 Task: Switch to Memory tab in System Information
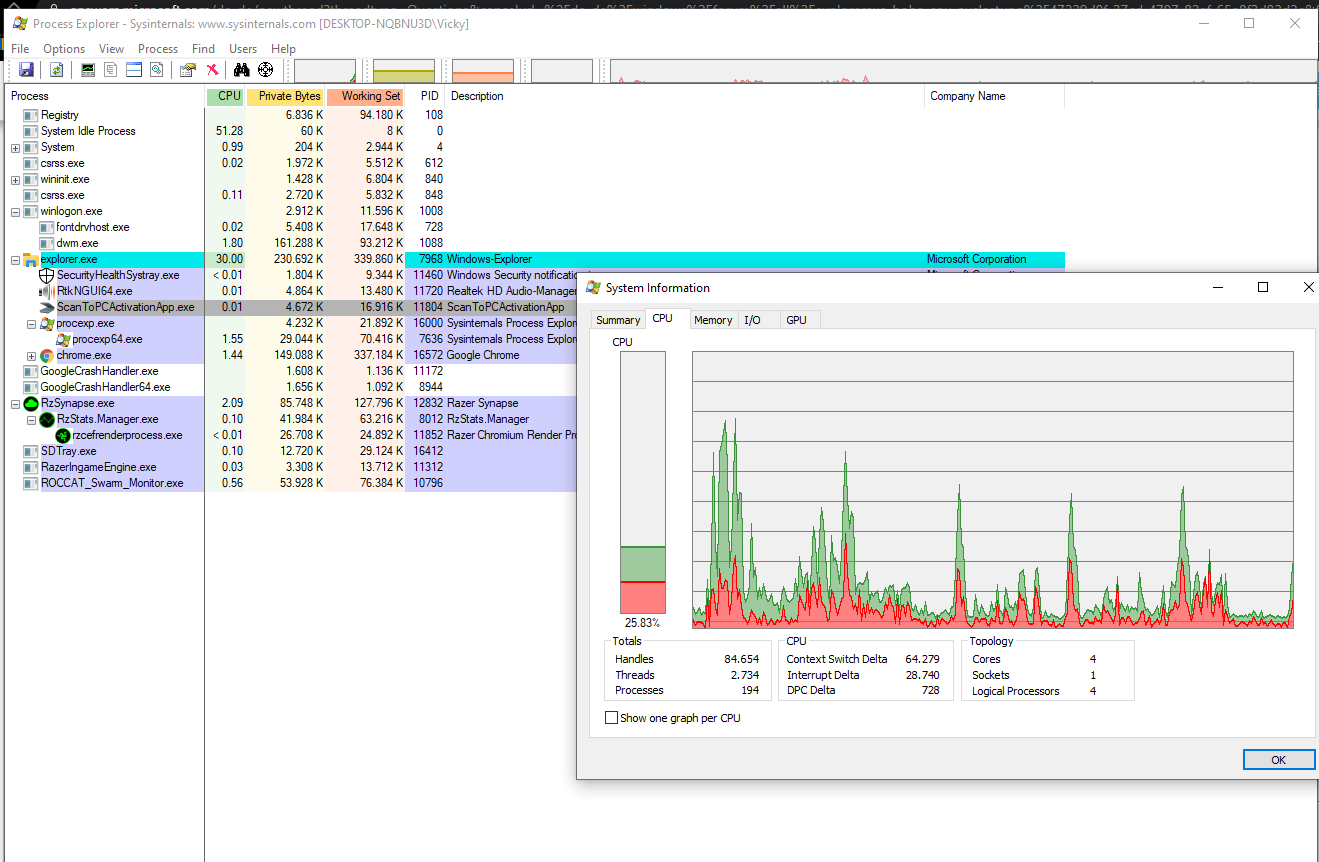(713, 320)
